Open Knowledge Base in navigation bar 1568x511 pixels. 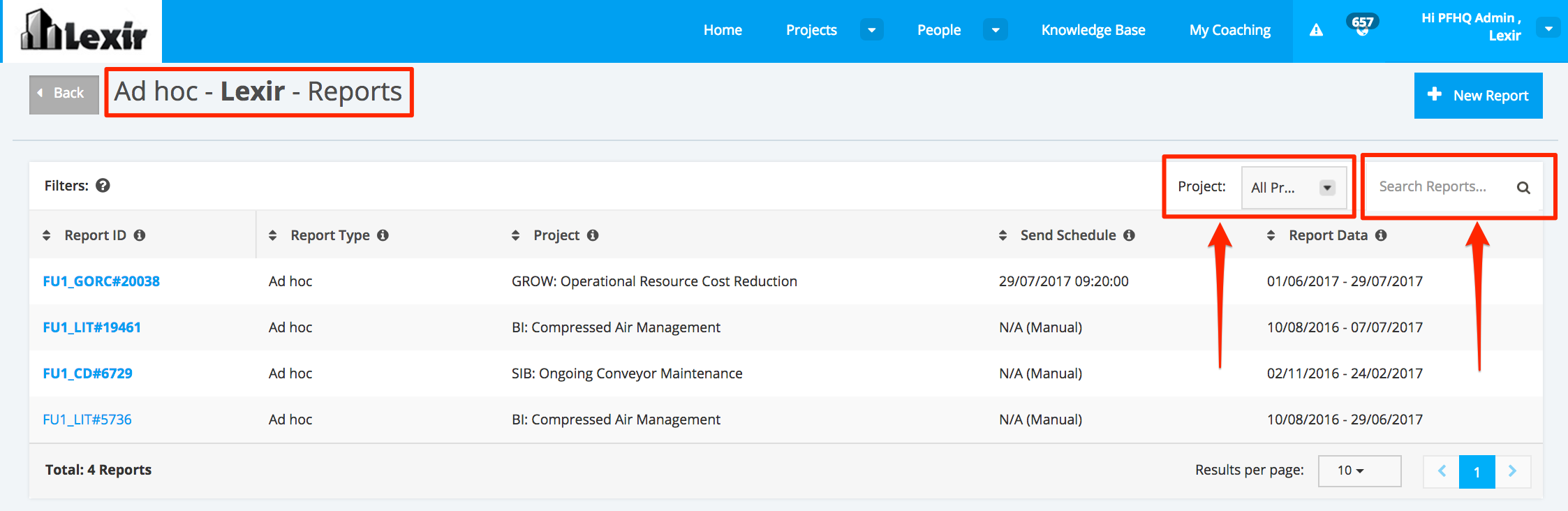point(1093,30)
